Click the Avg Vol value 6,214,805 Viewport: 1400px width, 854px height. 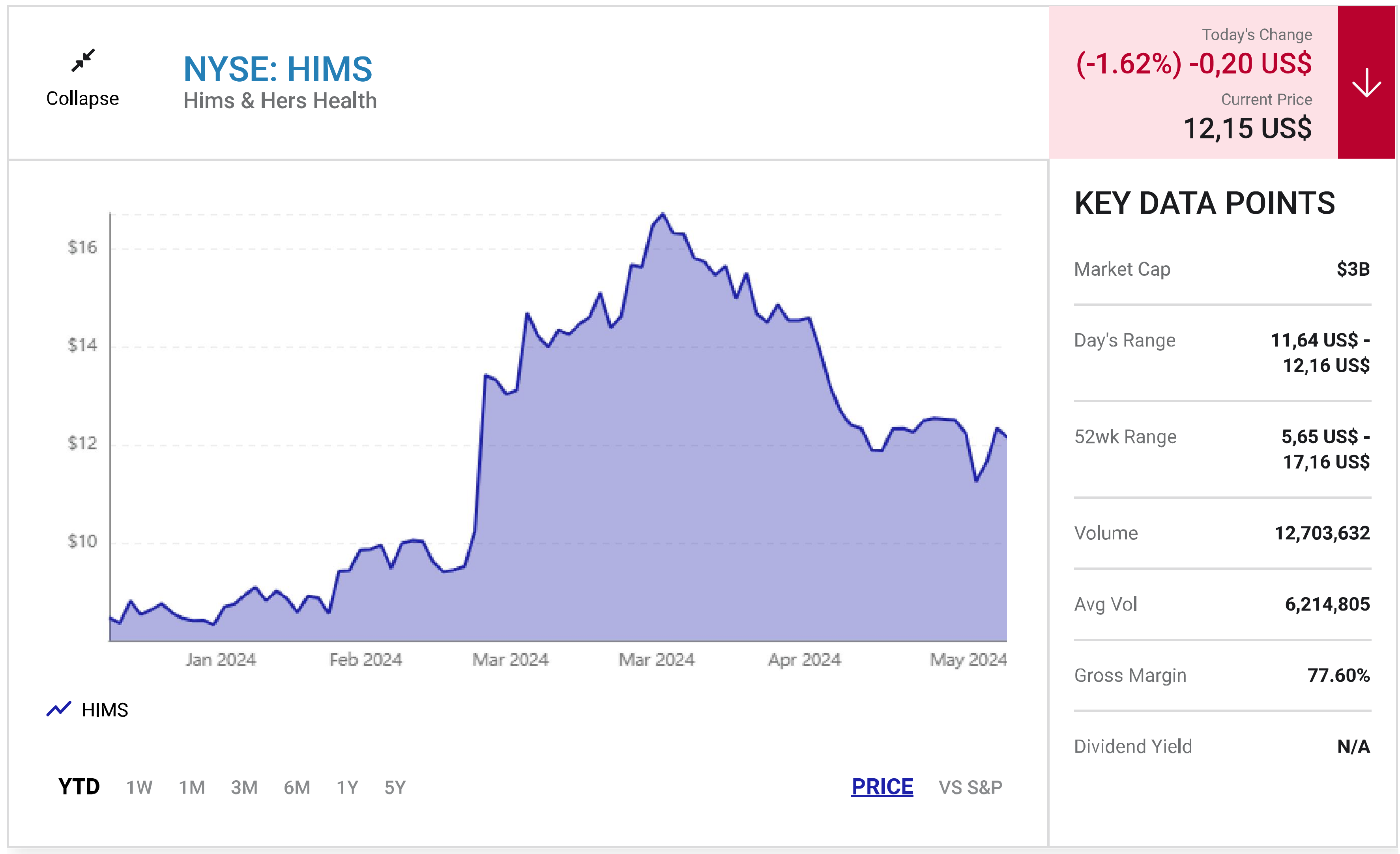(1327, 604)
